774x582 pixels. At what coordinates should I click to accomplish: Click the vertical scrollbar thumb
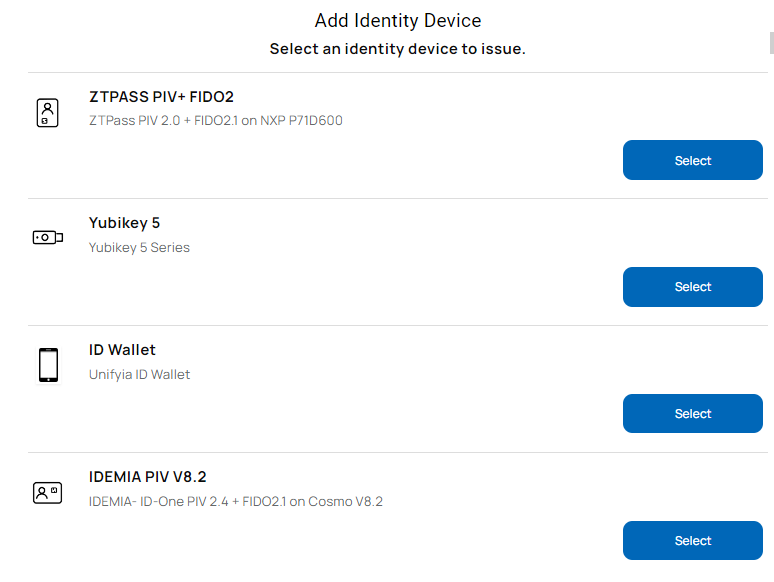pos(771,42)
